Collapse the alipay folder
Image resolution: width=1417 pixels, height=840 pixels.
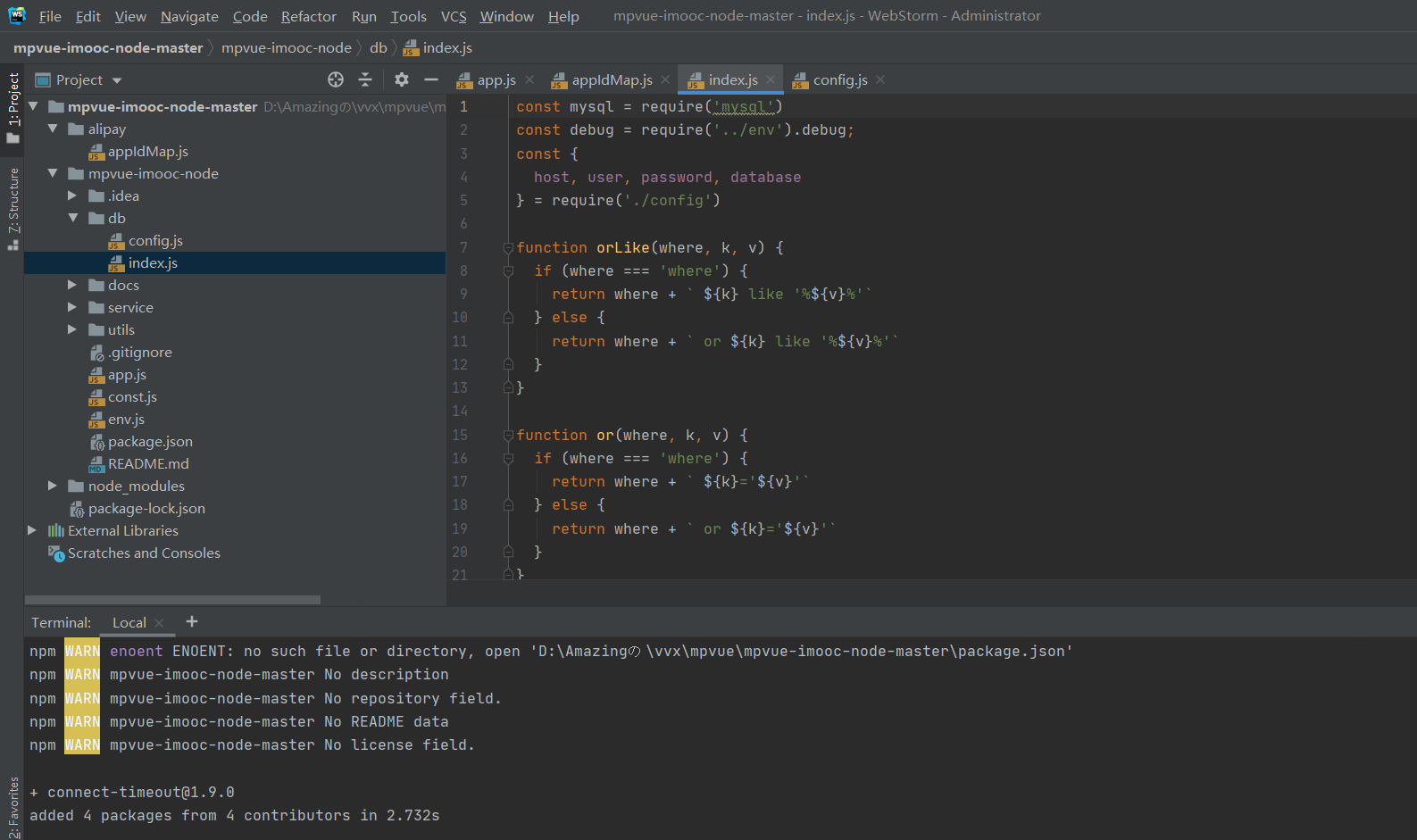pos(53,129)
